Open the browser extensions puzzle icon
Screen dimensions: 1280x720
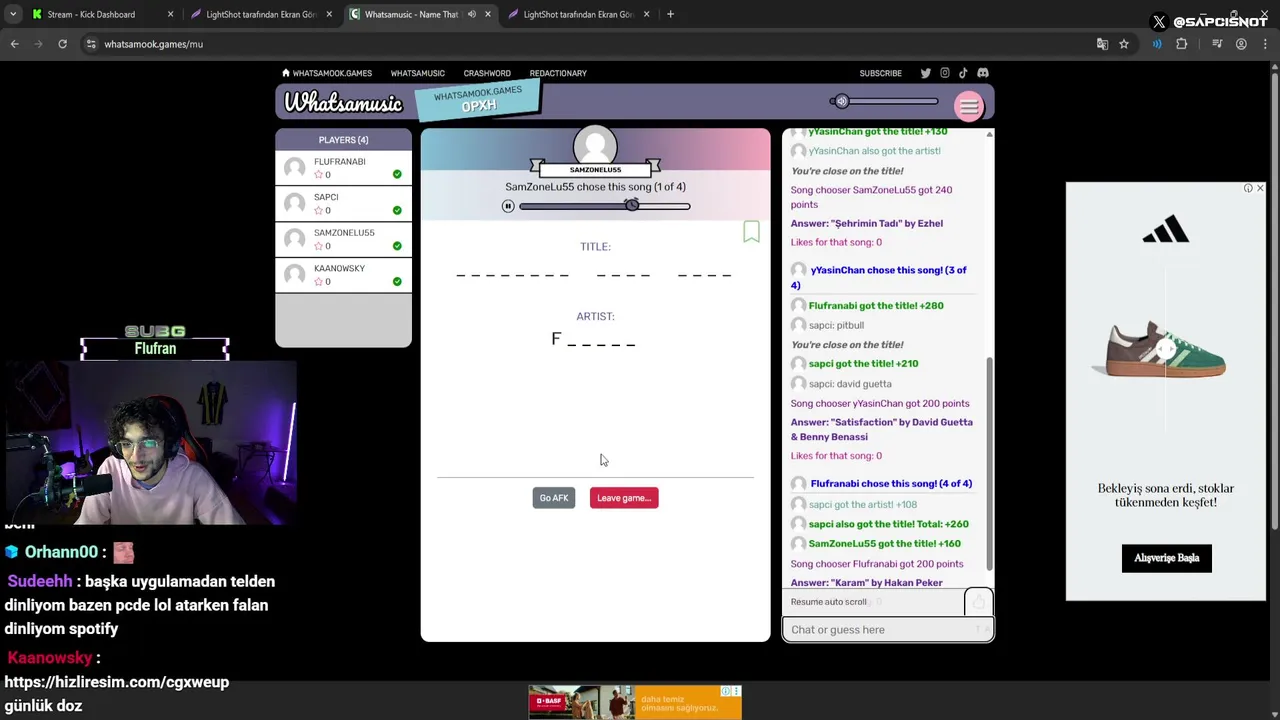coord(1182,44)
